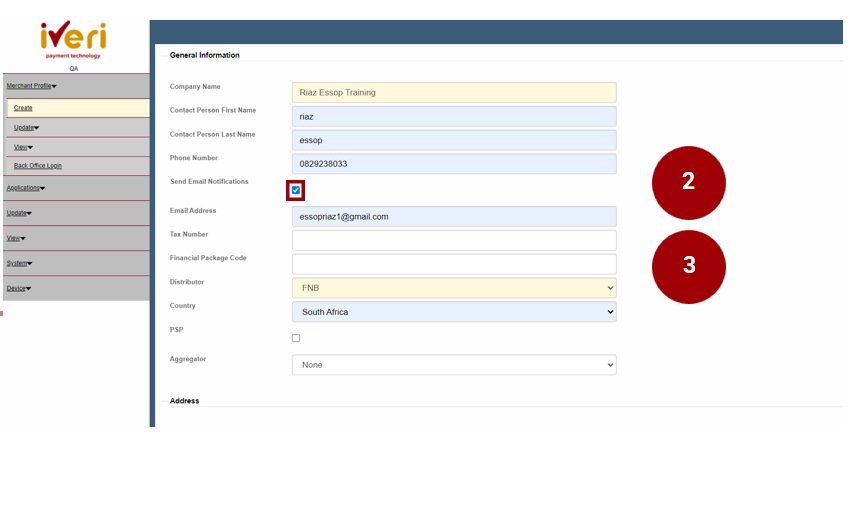
Task: Click the Company Name input field
Action: [454, 92]
